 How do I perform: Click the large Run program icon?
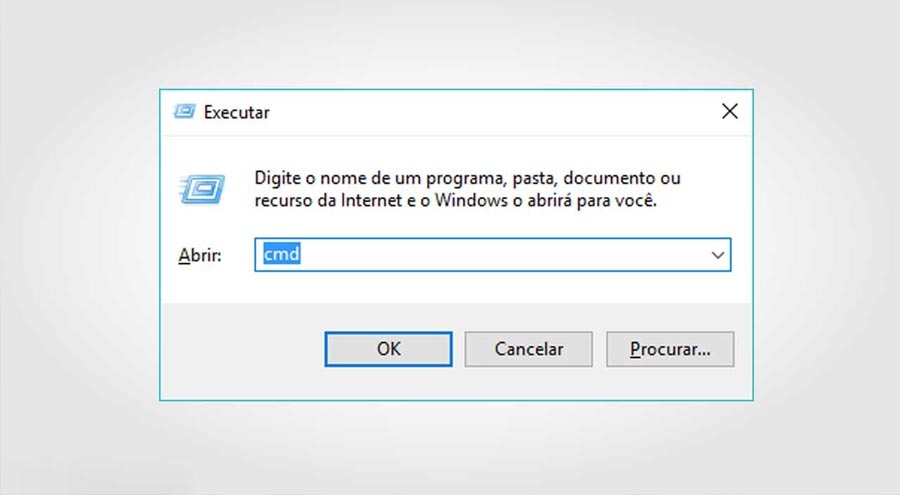(x=202, y=188)
